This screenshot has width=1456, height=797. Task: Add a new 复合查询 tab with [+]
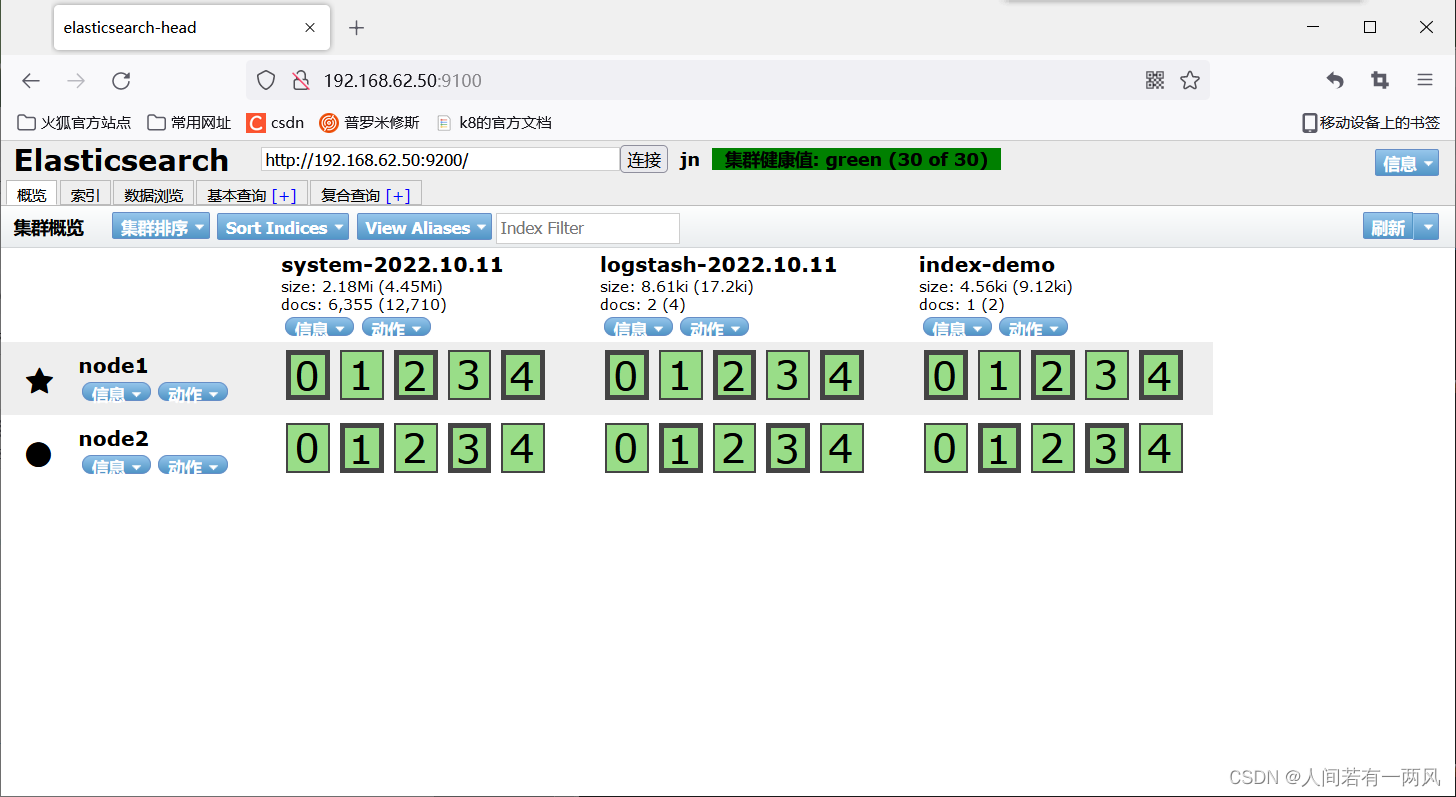[398, 195]
